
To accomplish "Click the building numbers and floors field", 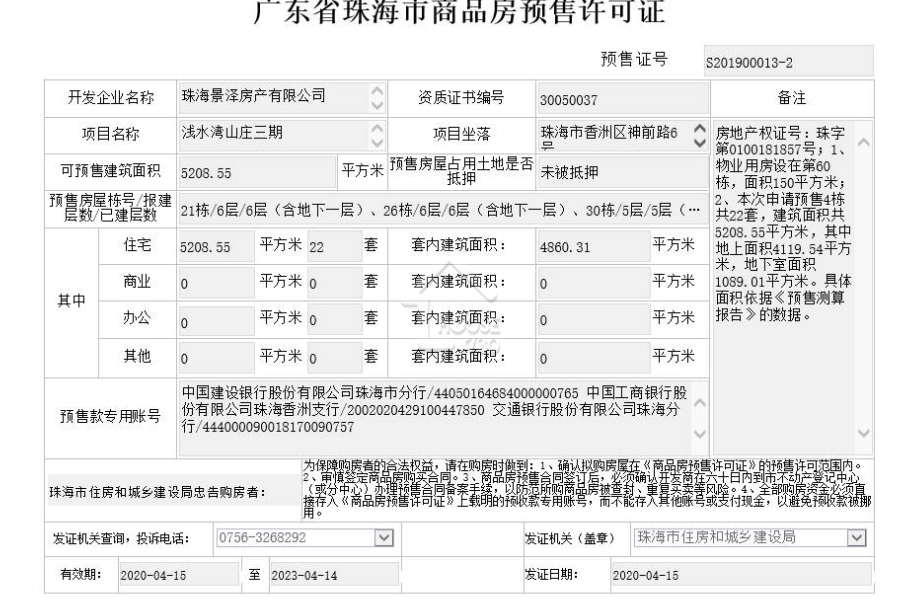I will click(x=443, y=210).
